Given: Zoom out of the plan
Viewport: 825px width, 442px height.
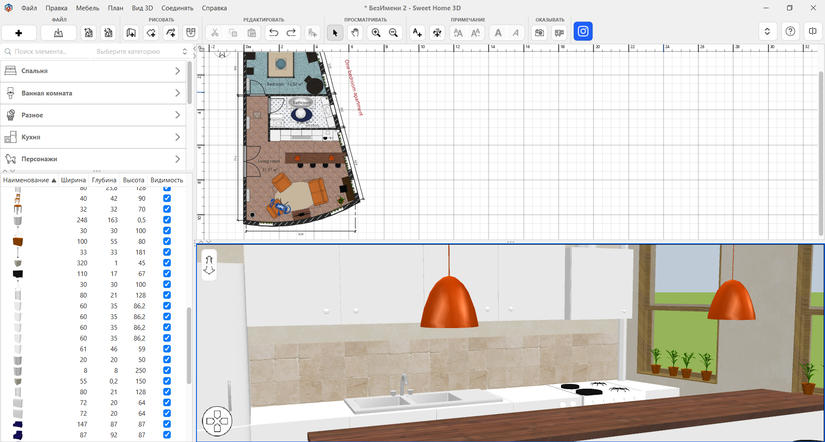Looking at the screenshot, I should click(394, 33).
